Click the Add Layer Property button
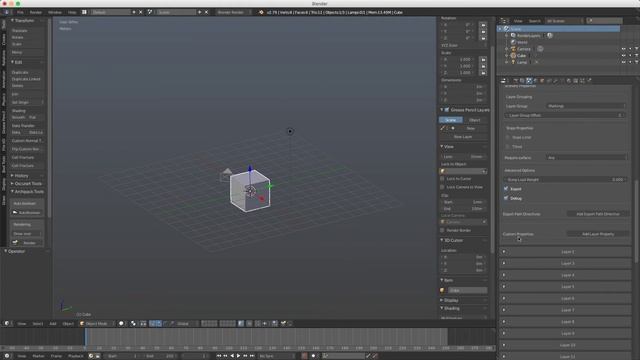This screenshot has height=360, width=640. tap(598, 234)
